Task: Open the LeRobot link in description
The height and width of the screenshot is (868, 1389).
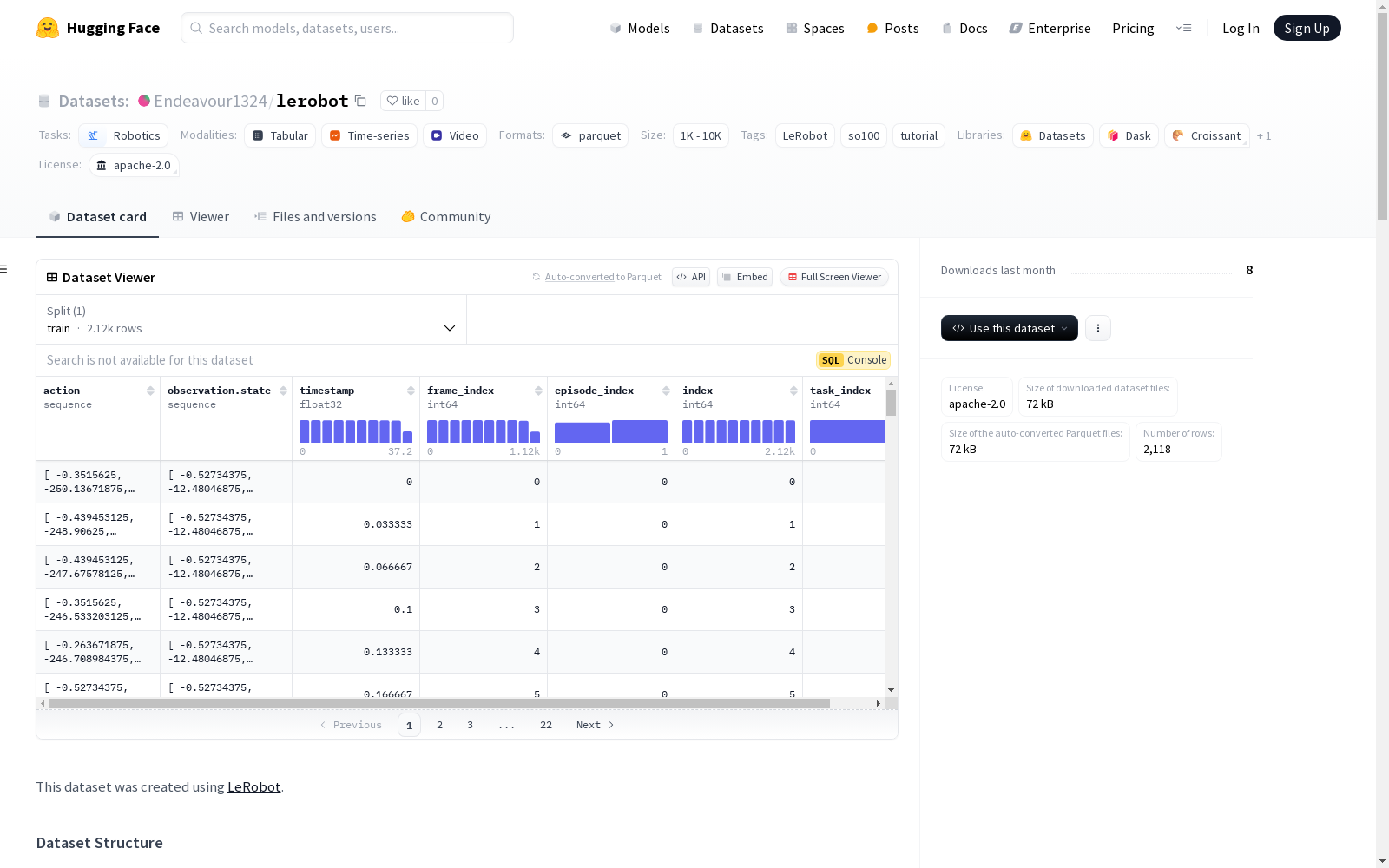Action: point(253,787)
